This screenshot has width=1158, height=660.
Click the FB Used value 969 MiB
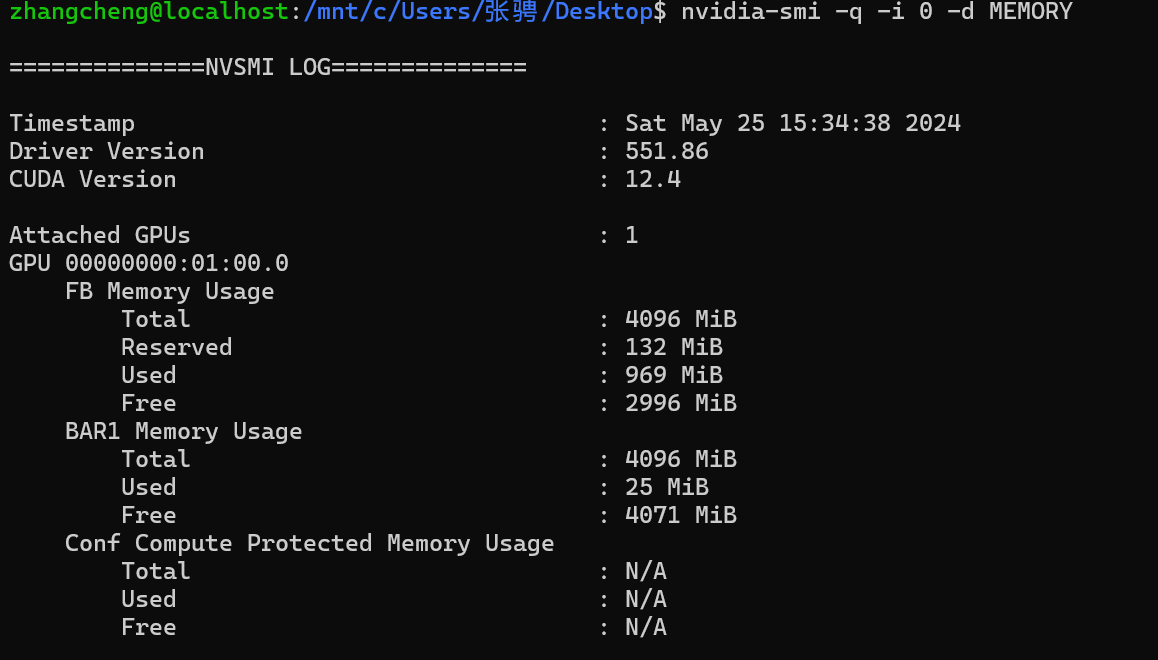(674, 376)
